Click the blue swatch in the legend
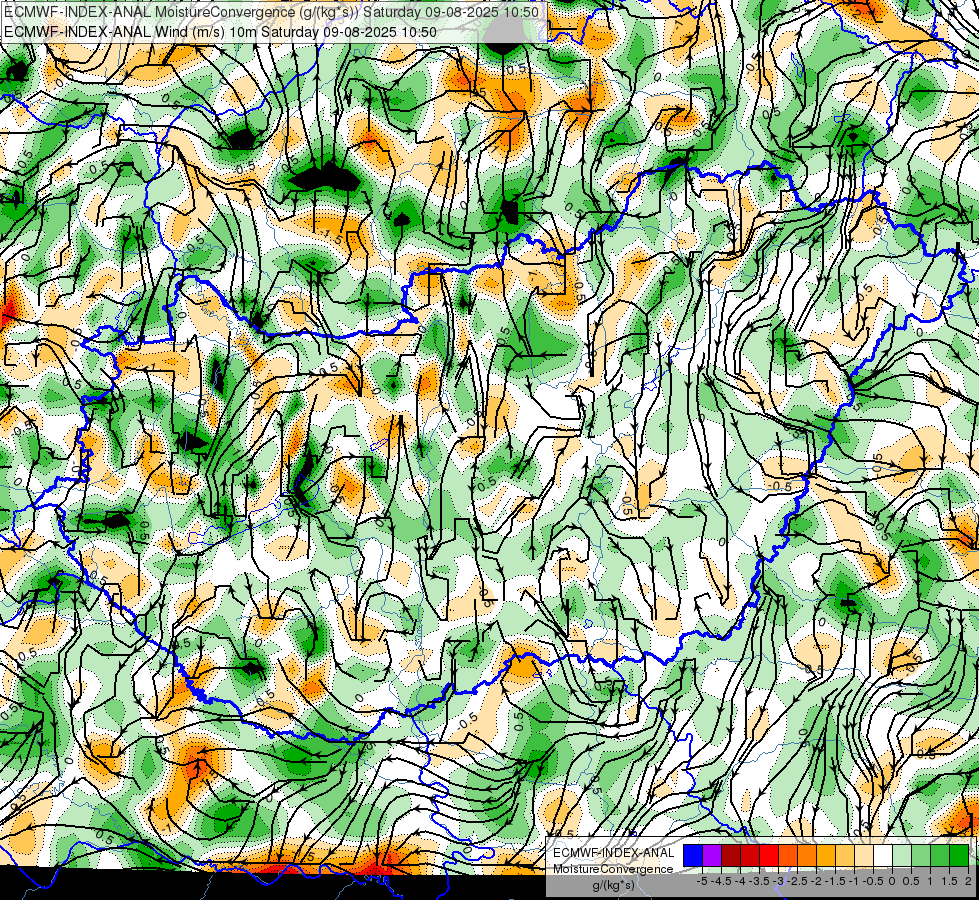This screenshot has width=979, height=900. click(693, 855)
